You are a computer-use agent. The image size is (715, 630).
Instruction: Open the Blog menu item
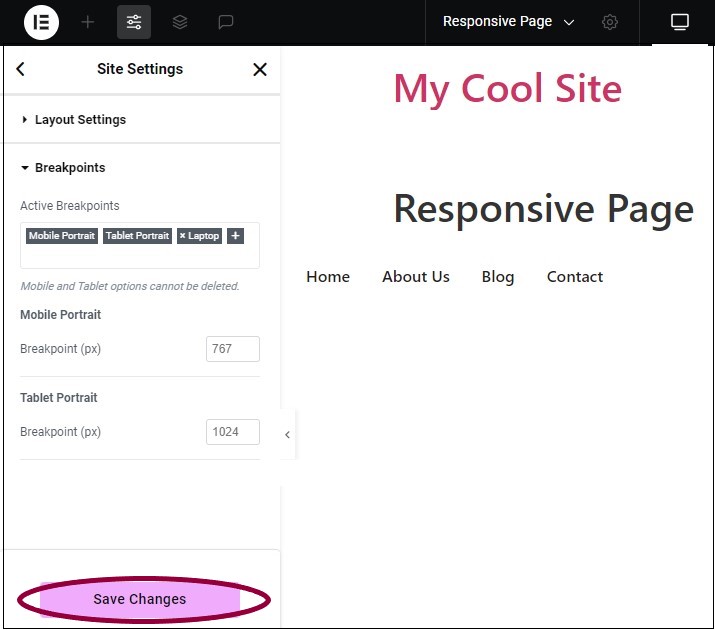pos(498,277)
